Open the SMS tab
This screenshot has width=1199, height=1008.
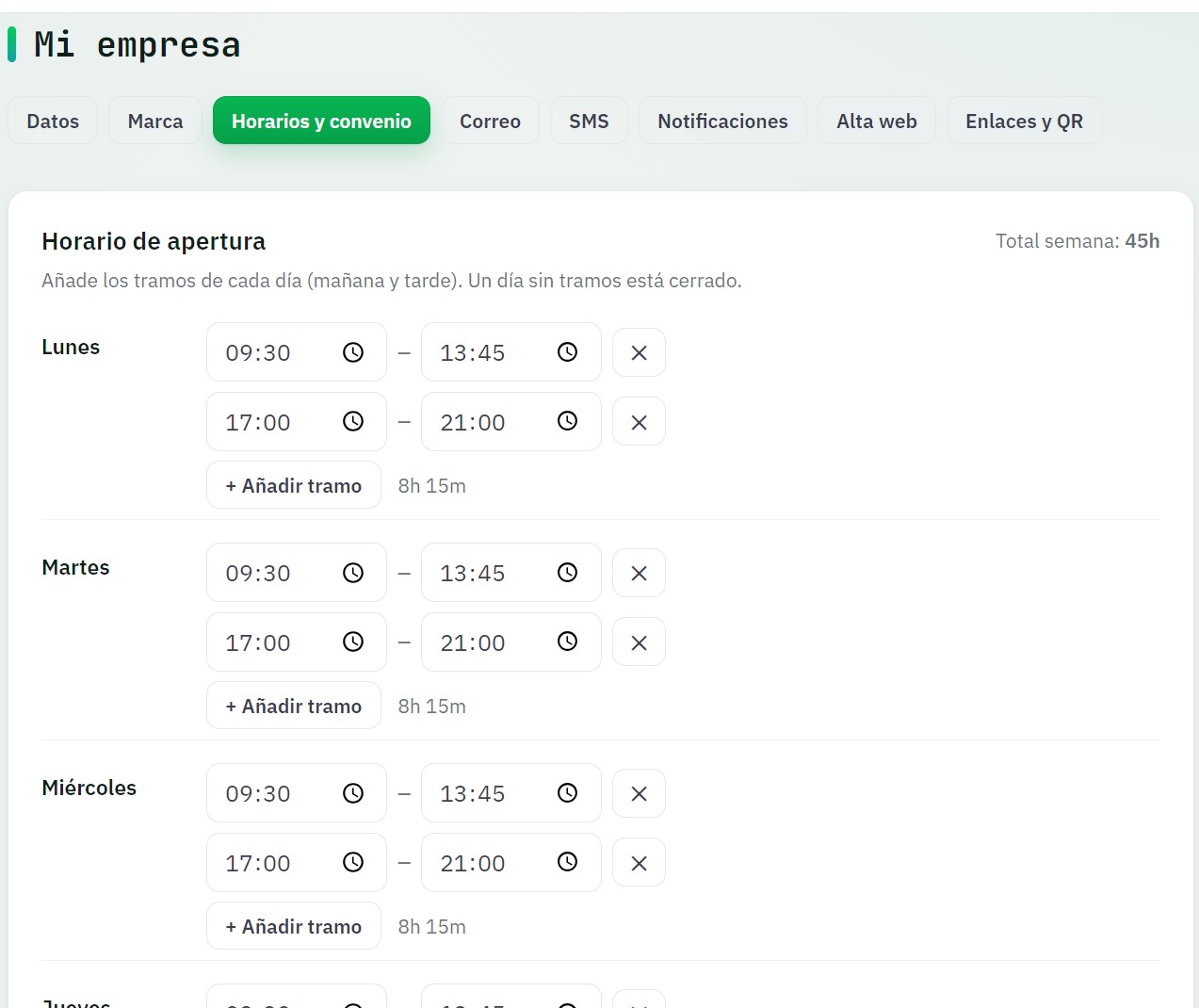tap(589, 121)
